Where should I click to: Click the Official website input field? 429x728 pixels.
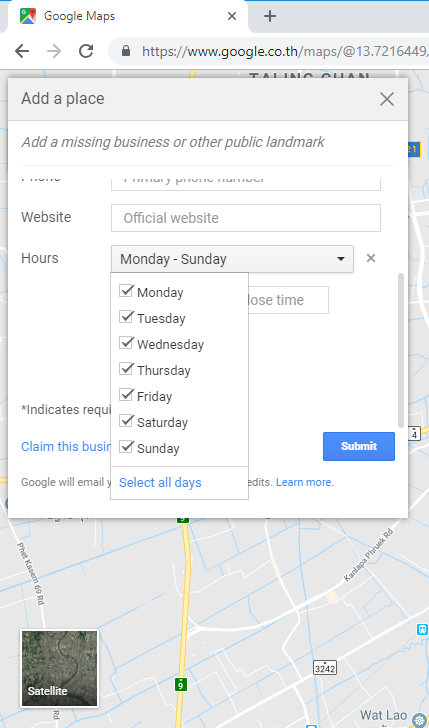click(246, 218)
